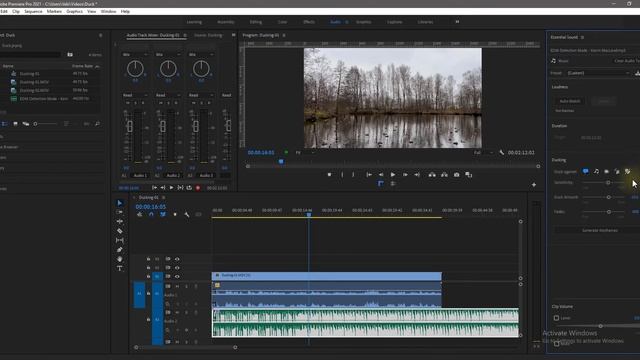Open second track Read automation mode dropdown
The height and width of the screenshot is (360, 640).
[x=168, y=95]
